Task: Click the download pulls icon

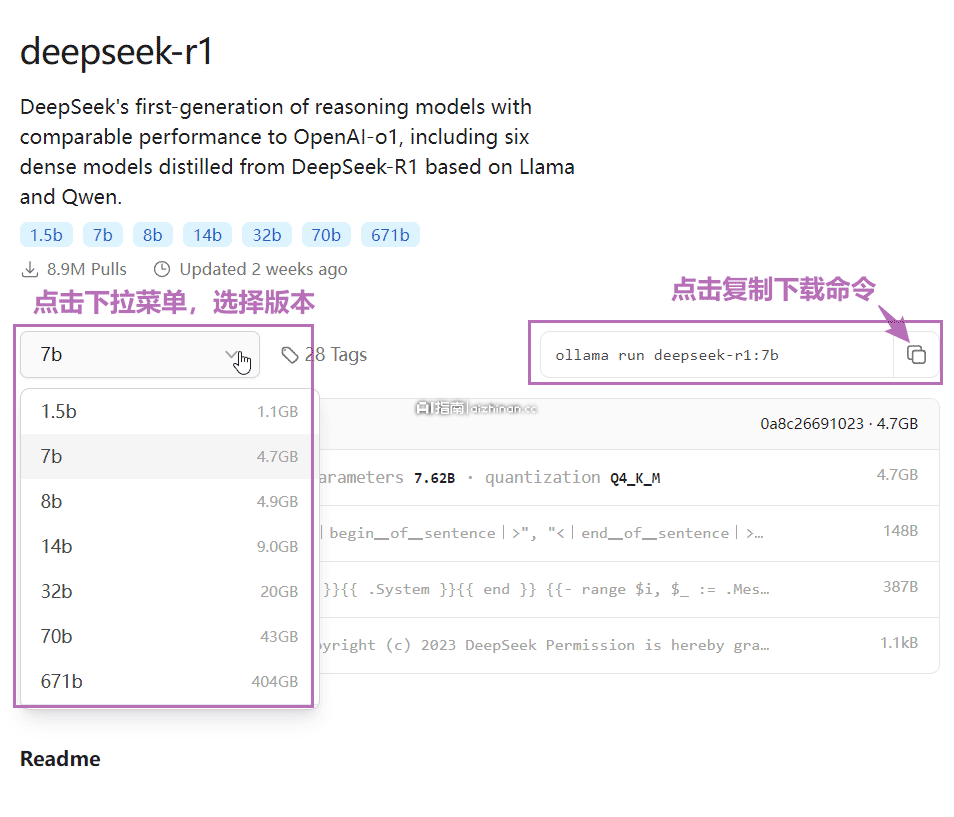Action: pos(30,269)
